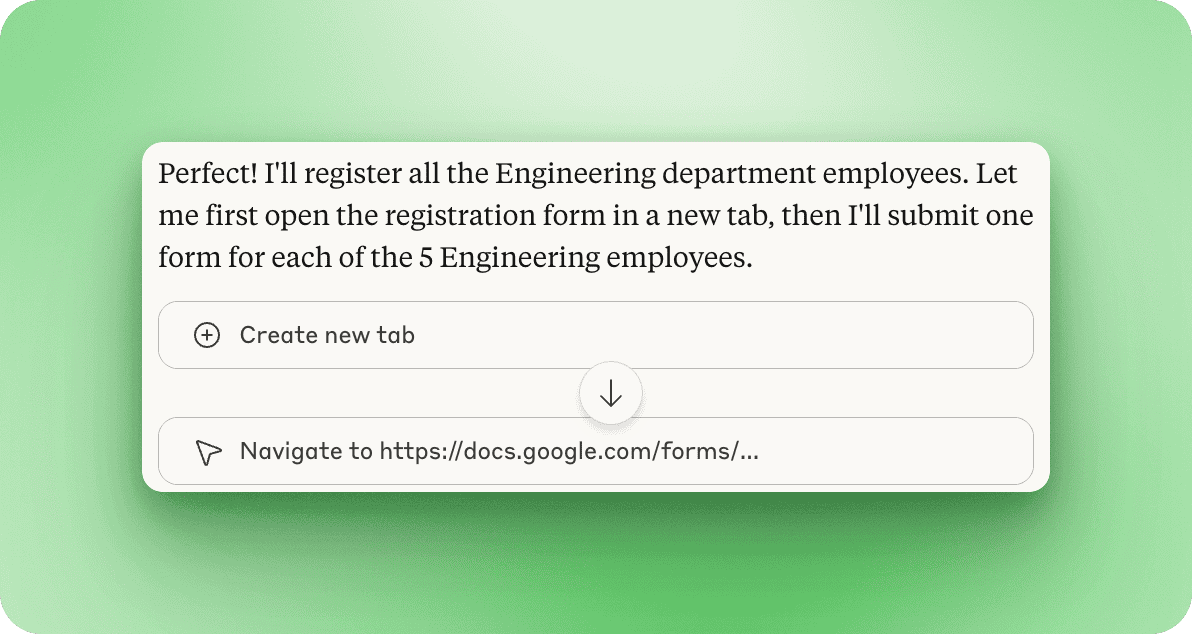This screenshot has height=634, width=1192.
Task: Open the "Navigate to" step row
Action: tap(595, 451)
